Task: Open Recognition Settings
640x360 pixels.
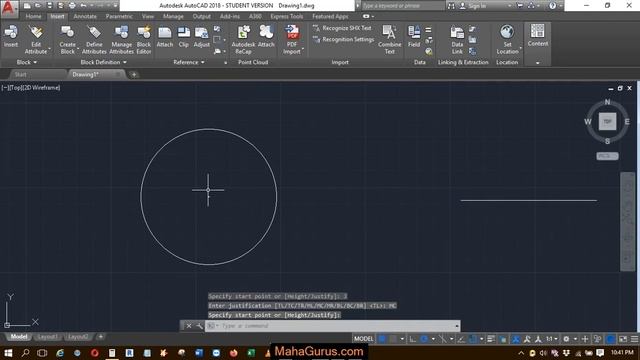Action: tap(344, 40)
